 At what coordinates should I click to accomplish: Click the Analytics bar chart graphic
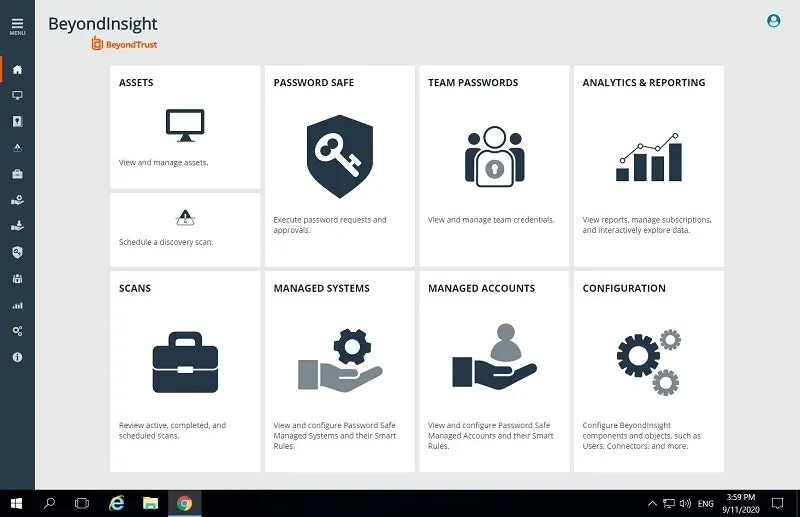tap(649, 157)
